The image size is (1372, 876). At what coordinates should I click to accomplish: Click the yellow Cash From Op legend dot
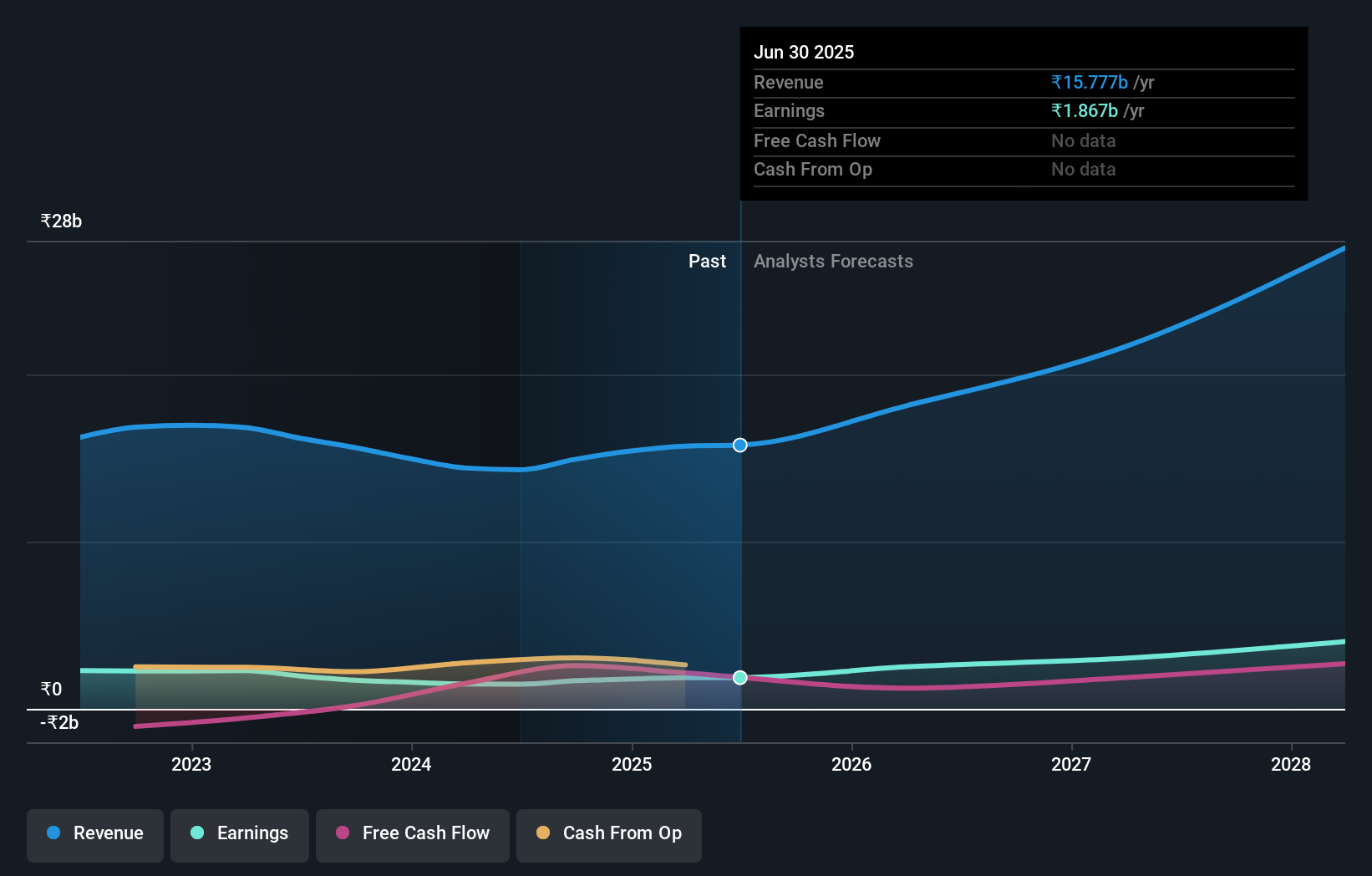tap(543, 833)
